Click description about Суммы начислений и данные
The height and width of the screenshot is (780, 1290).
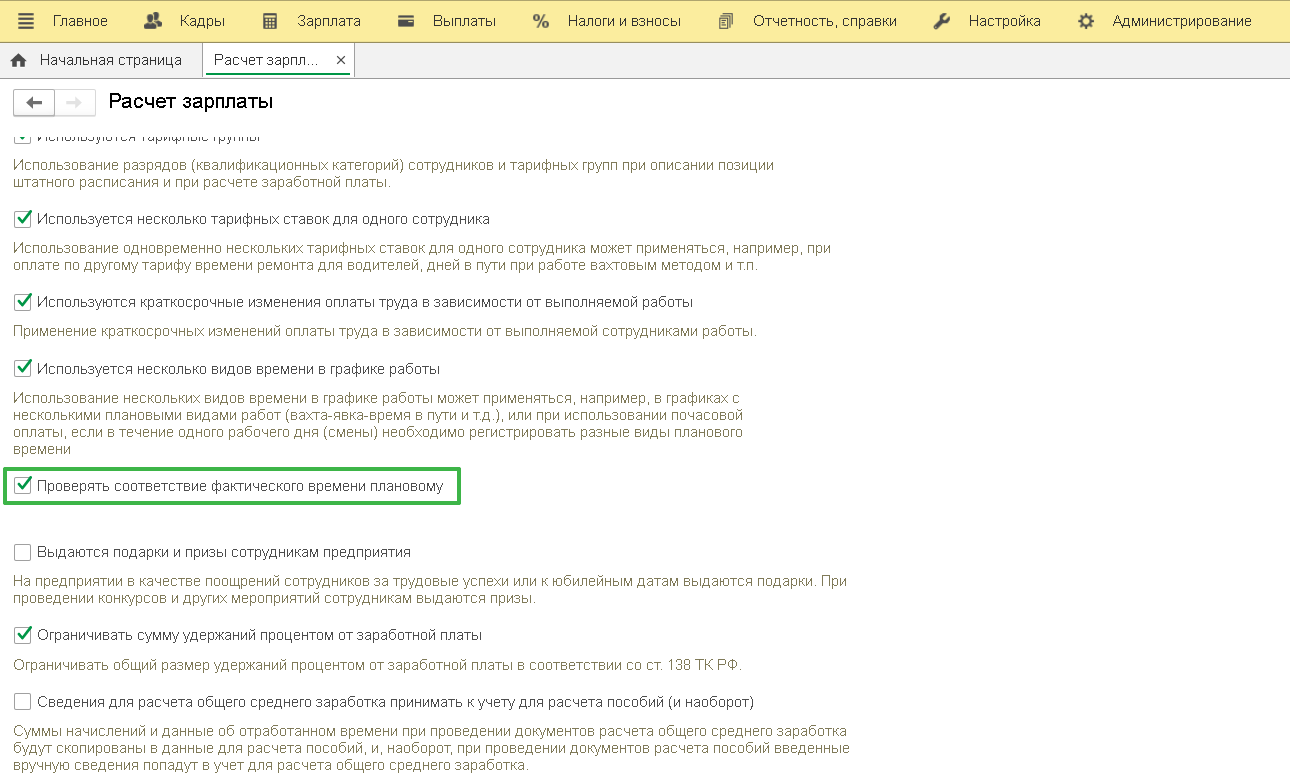(431, 748)
